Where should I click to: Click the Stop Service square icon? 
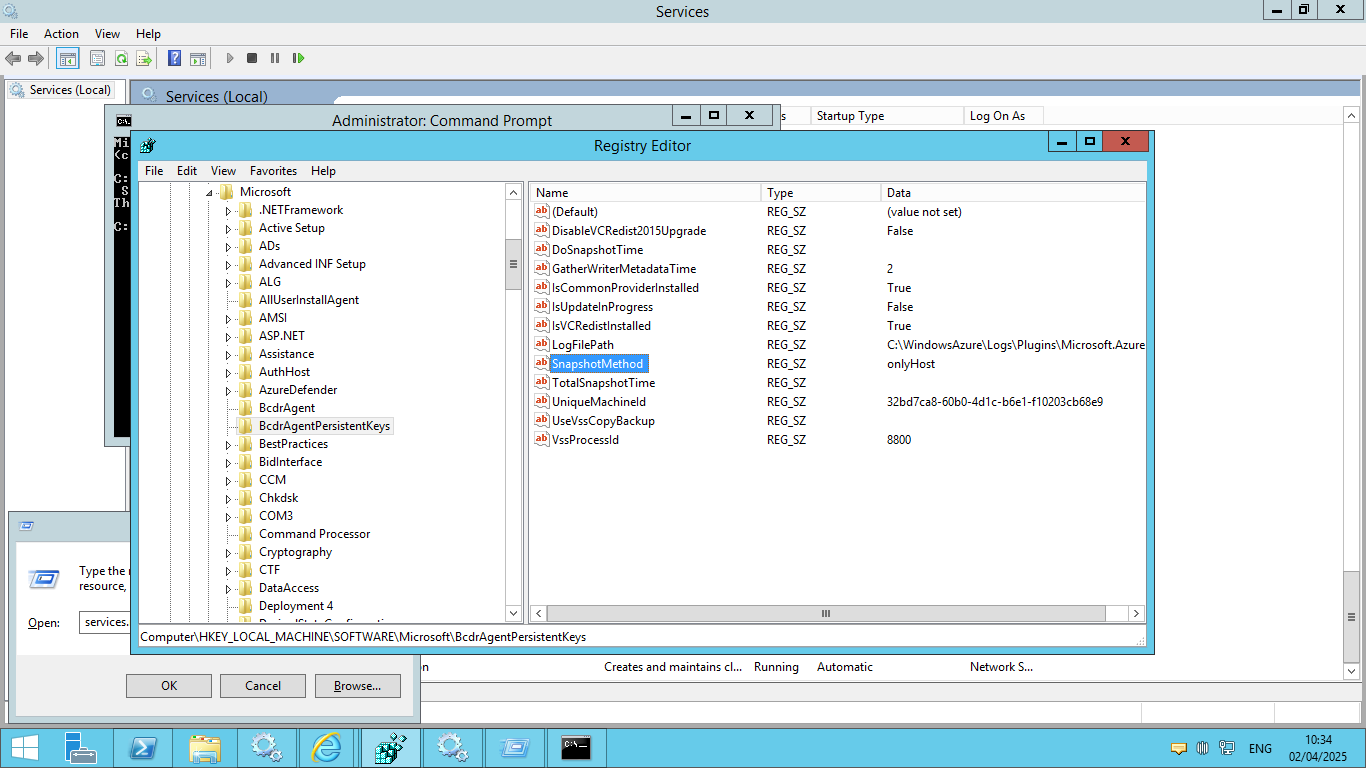(x=252, y=58)
